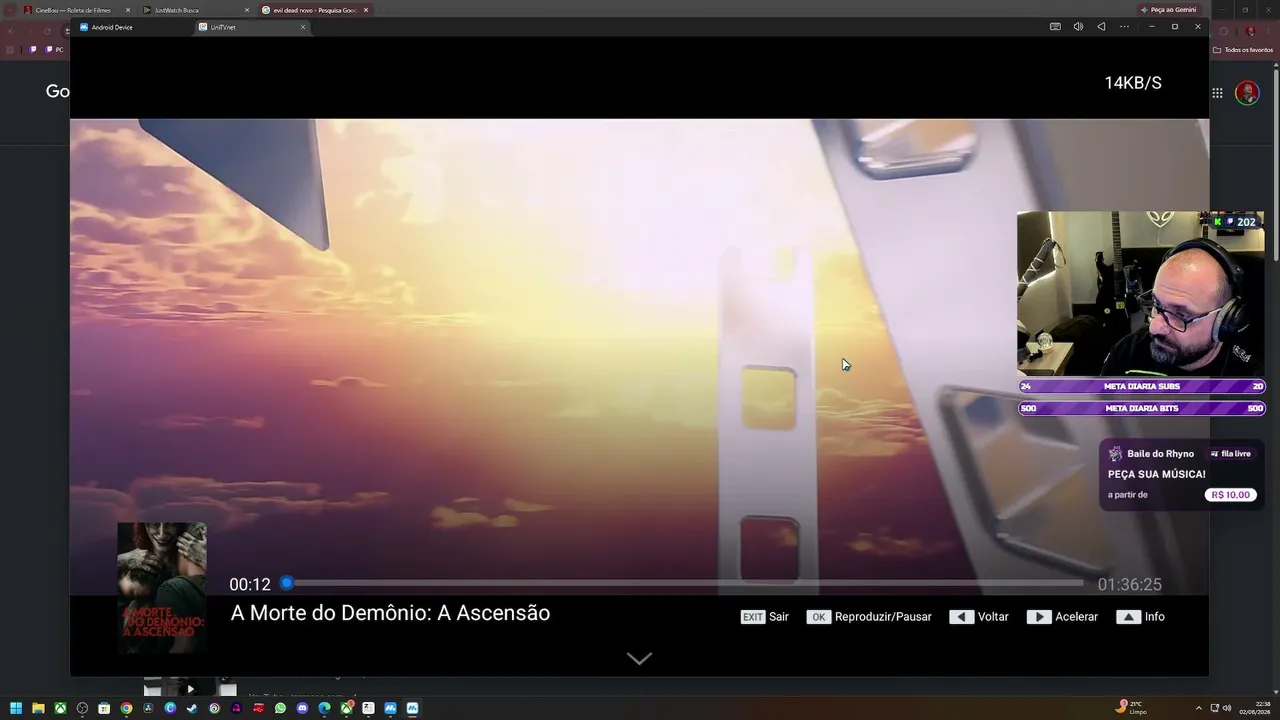Switch to the CineBou Roleta de Filmes tab
The image size is (1280, 720).
click(75, 10)
